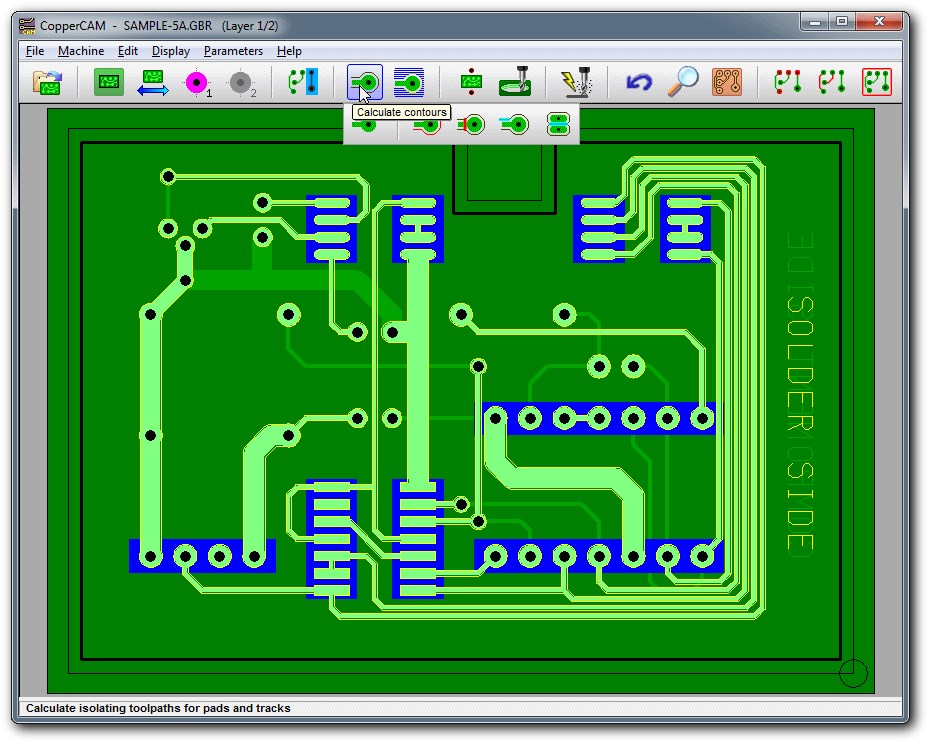Select the first plain pad contour option
Viewport: 929px width, 743px height.
[364, 126]
